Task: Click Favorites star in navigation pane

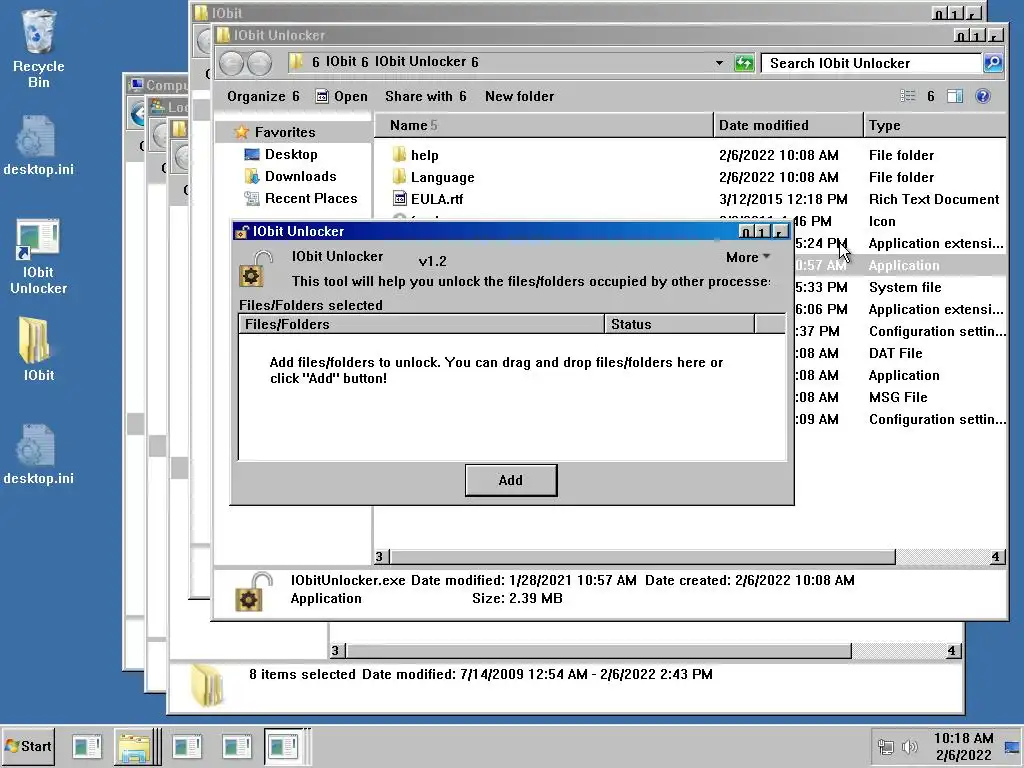Action: click(242, 132)
